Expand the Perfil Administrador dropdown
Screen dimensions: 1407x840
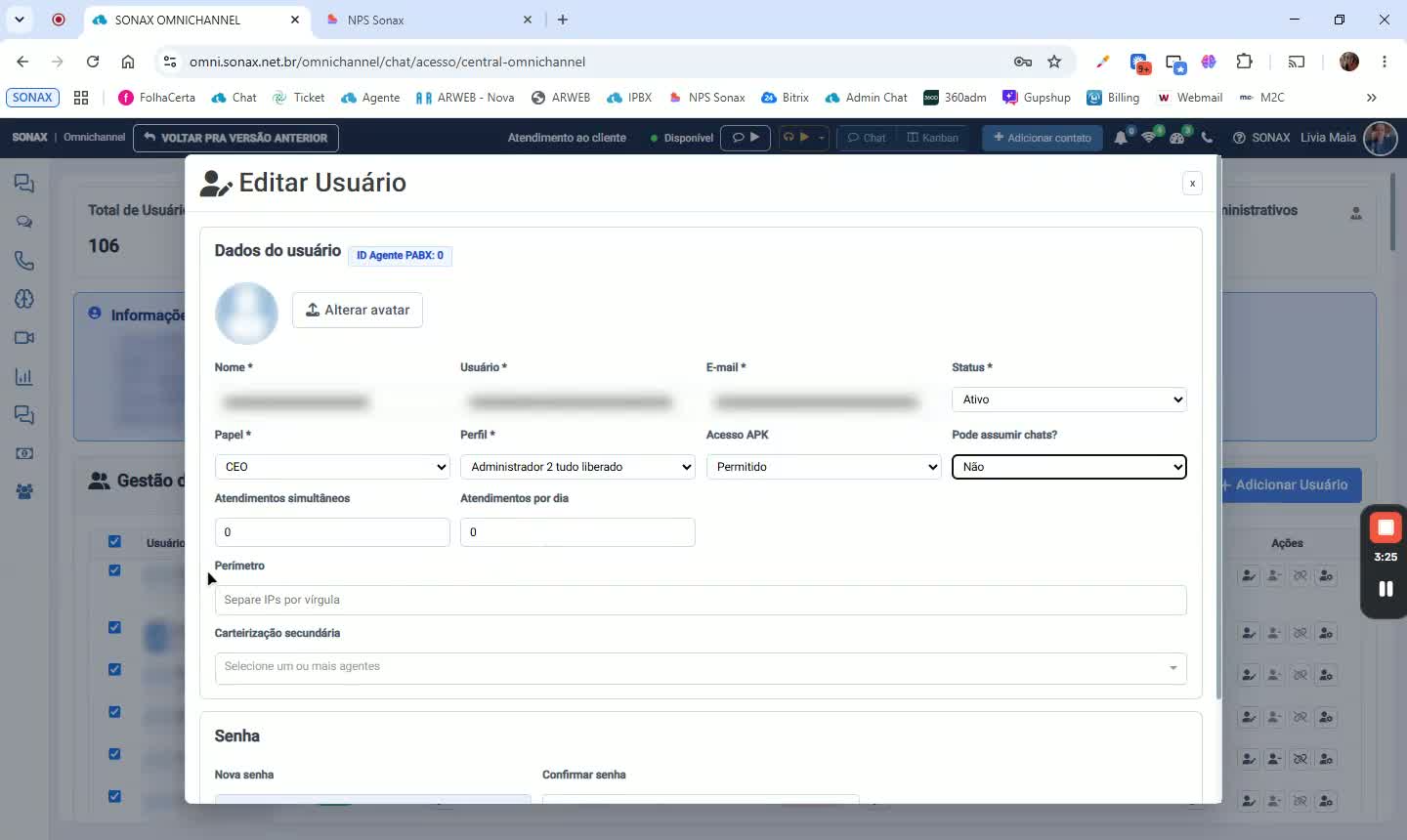click(x=577, y=467)
